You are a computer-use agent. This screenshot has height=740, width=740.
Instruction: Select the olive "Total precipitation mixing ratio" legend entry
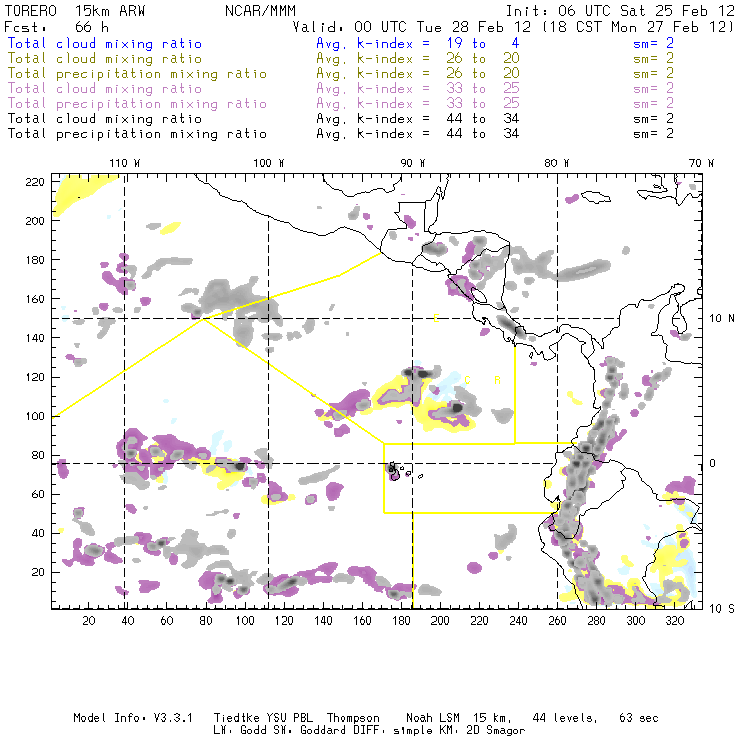[x=137, y=74]
